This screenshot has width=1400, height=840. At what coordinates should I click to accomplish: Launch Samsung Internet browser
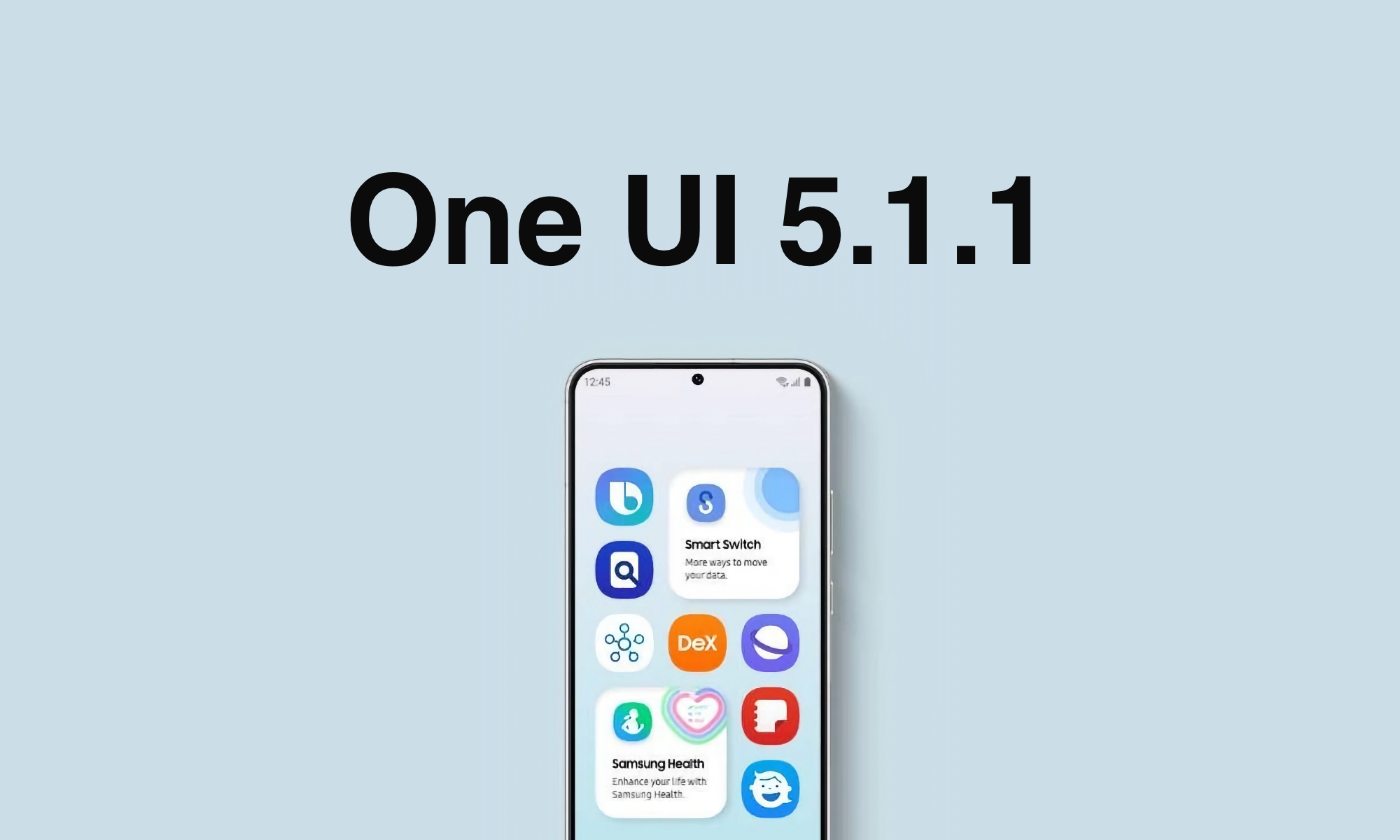pyautogui.click(x=768, y=642)
